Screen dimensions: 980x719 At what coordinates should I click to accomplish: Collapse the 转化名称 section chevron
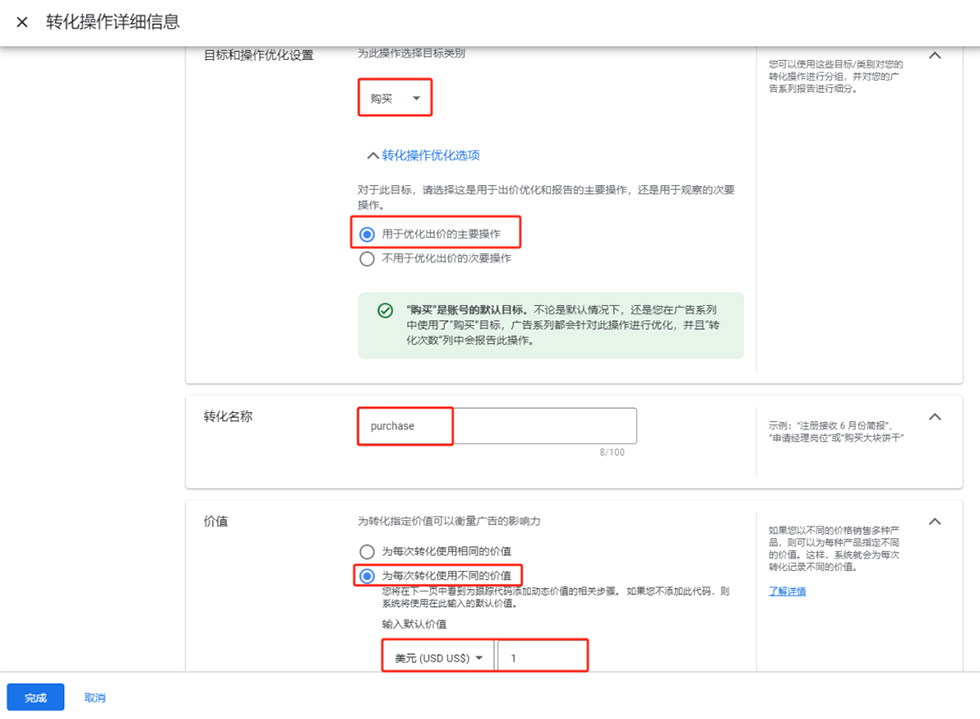(x=935, y=416)
